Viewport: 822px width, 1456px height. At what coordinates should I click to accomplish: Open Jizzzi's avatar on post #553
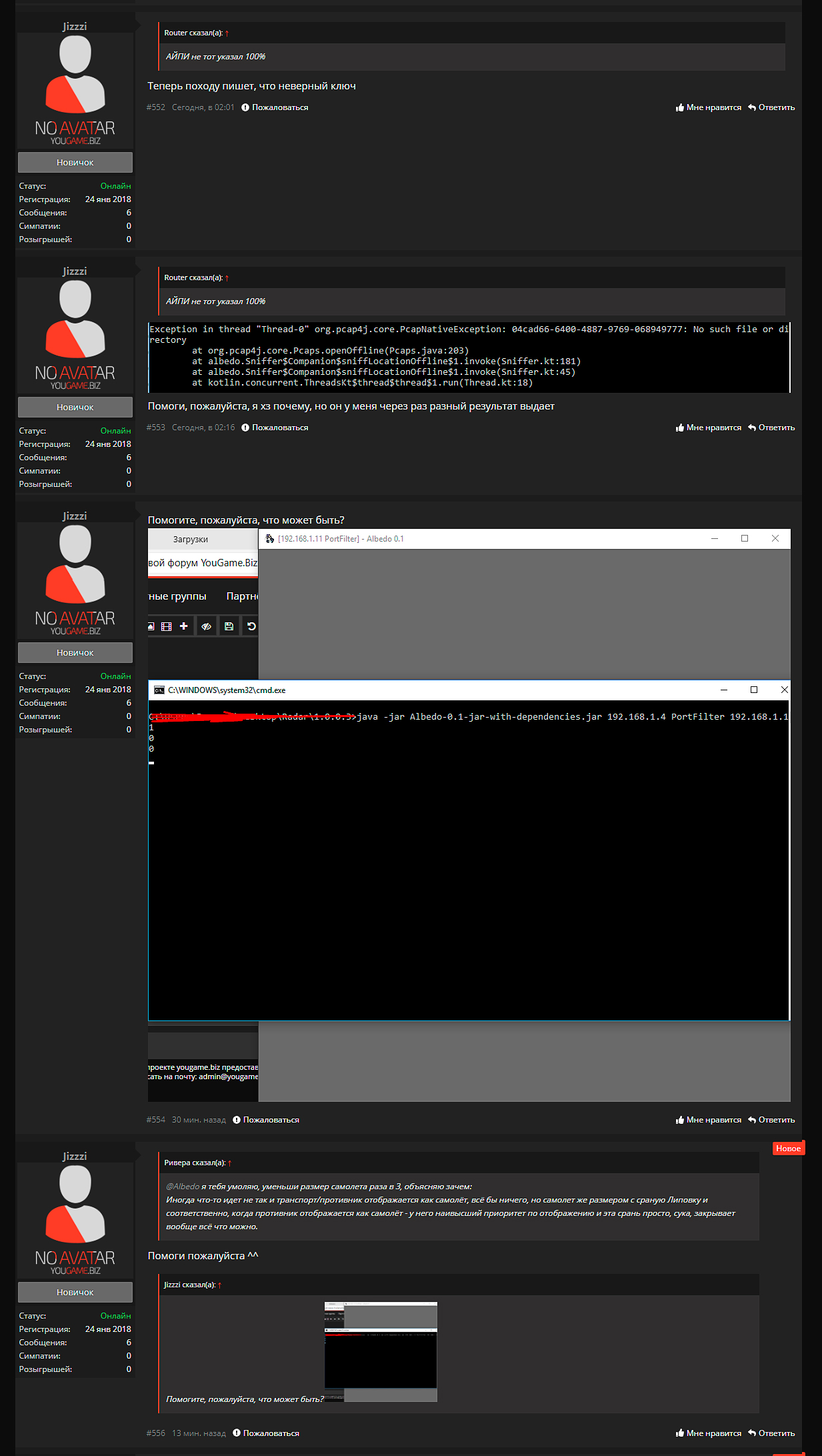75,337
